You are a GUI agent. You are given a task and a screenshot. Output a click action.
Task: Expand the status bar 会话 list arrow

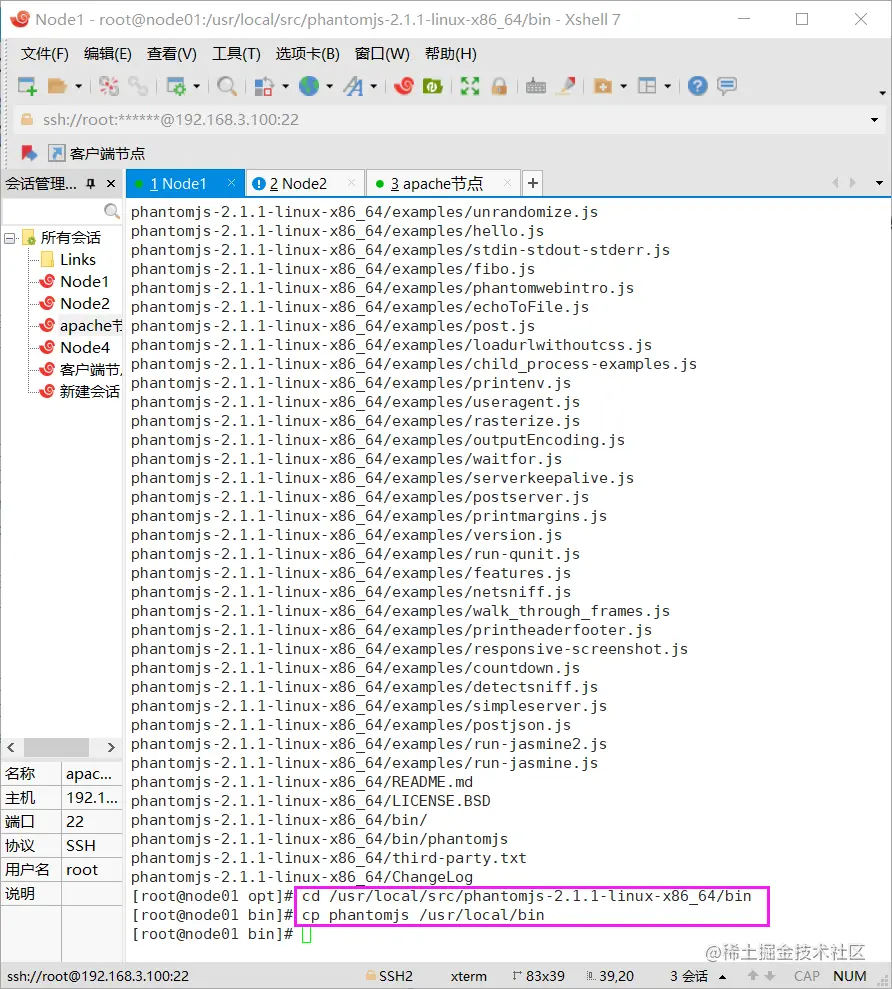(723, 976)
